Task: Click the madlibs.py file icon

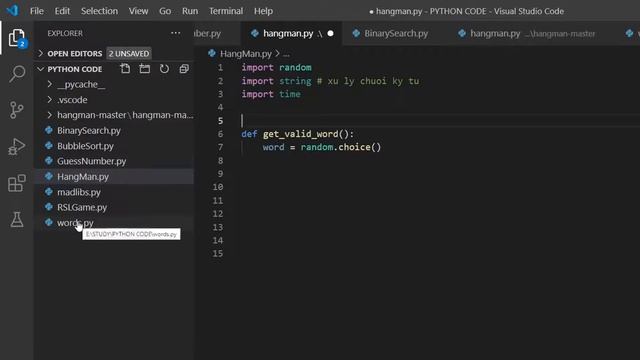Action: pyautogui.click(x=49, y=192)
